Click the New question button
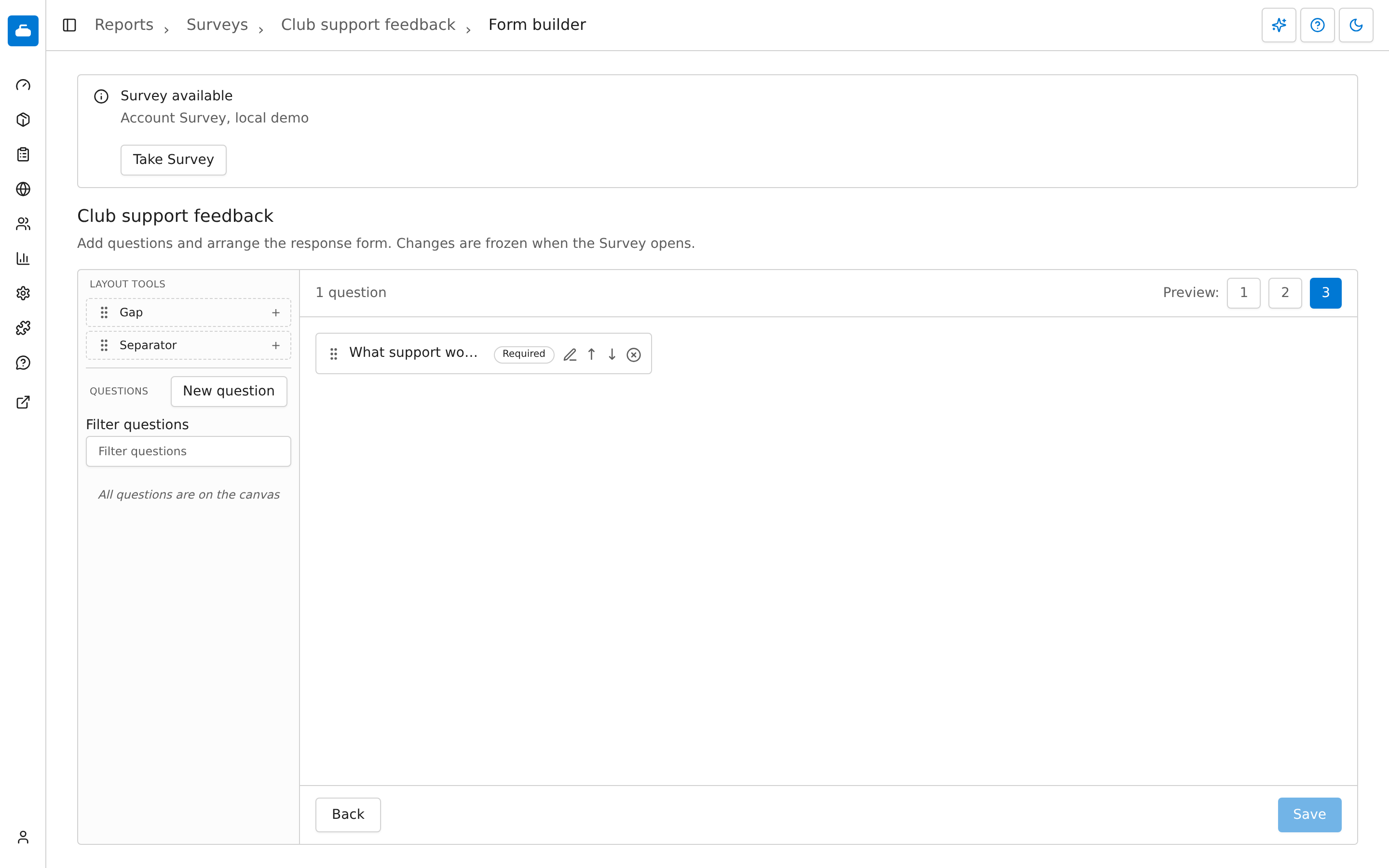 [229, 391]
